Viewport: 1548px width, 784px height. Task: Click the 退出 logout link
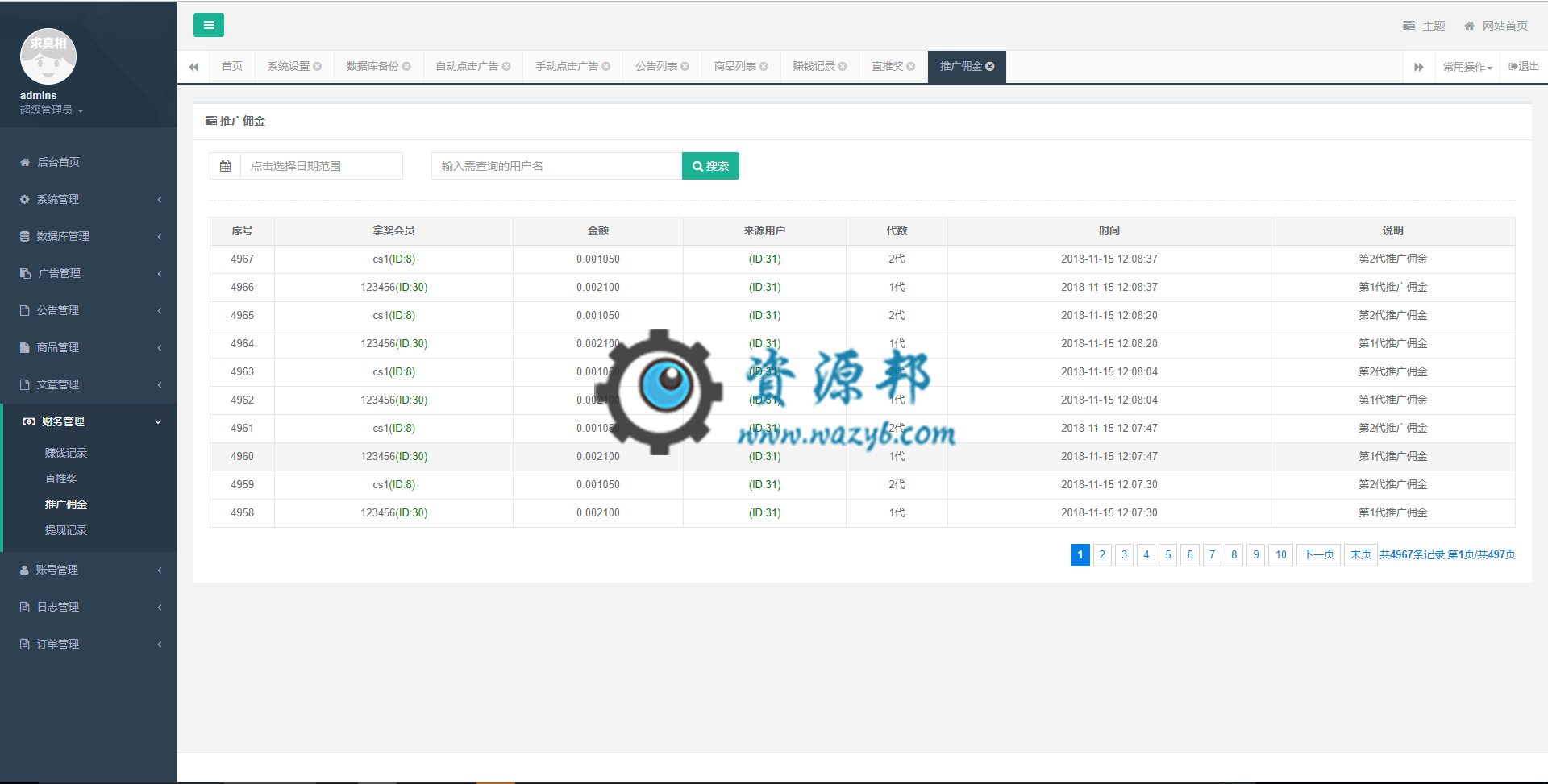(1524, 66)
